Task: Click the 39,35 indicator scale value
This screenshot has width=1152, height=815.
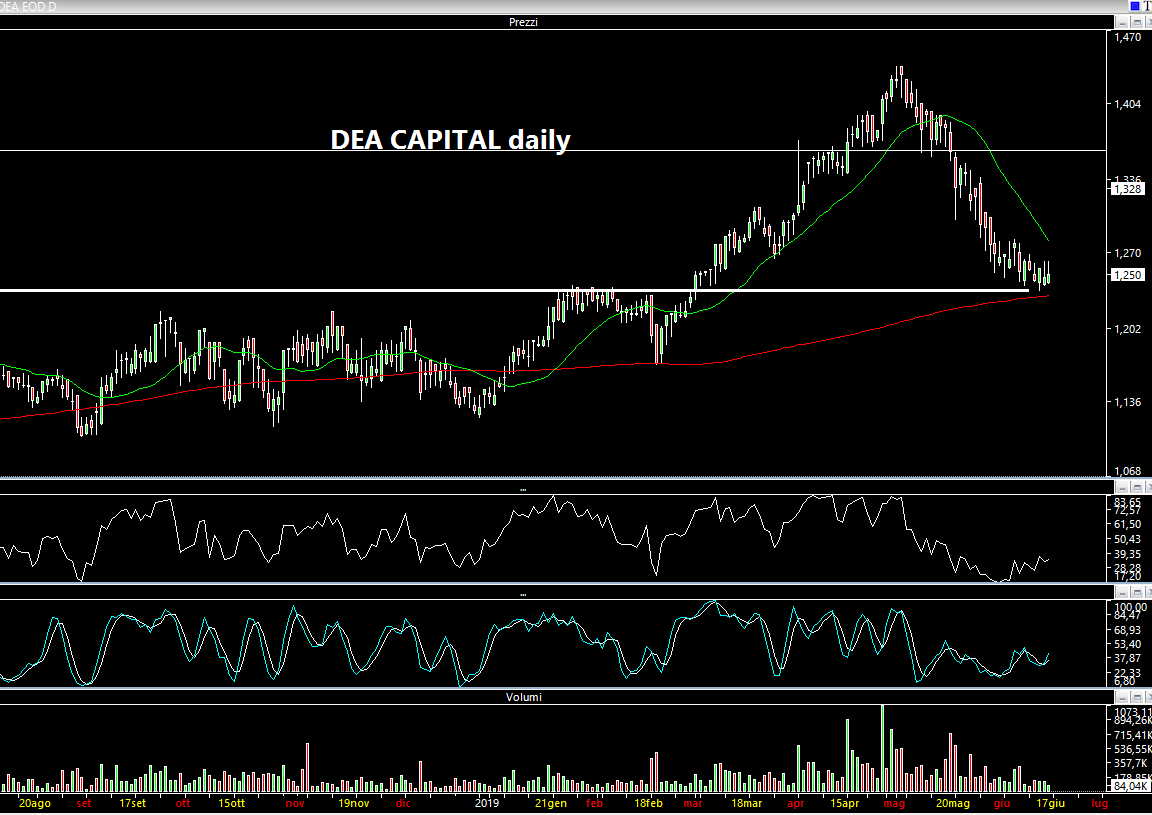Action: coord(1128,554)
